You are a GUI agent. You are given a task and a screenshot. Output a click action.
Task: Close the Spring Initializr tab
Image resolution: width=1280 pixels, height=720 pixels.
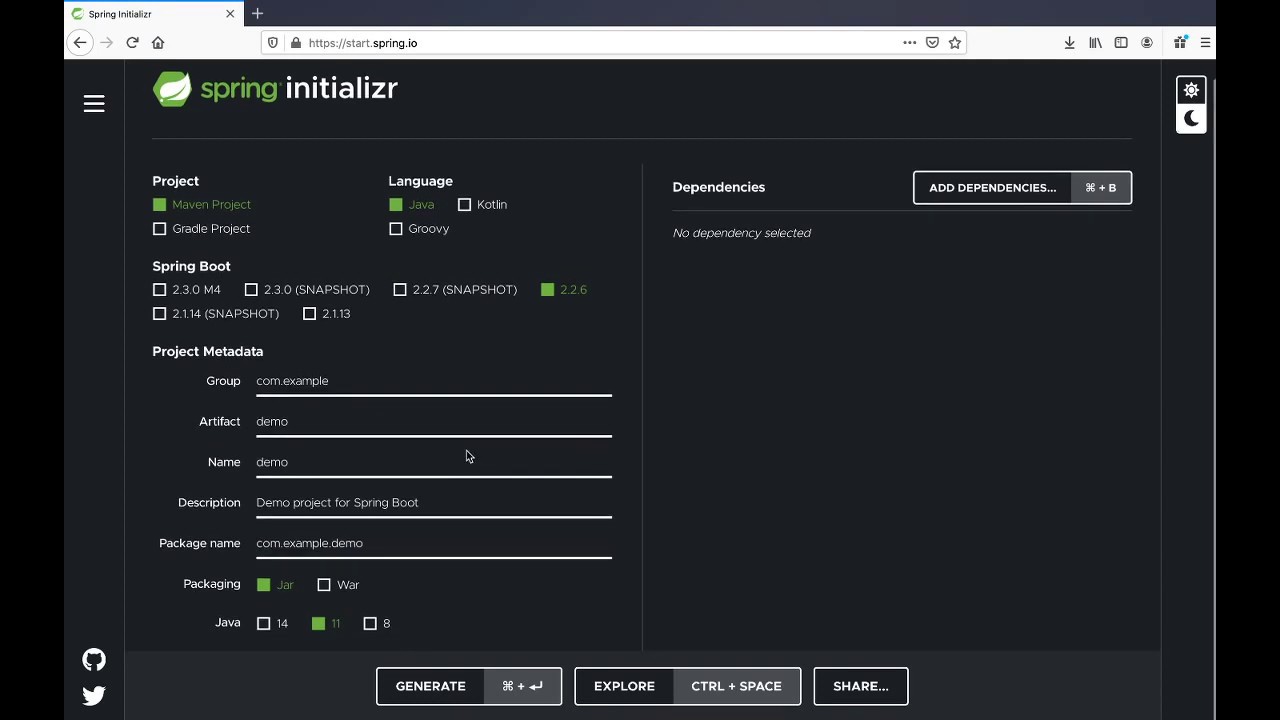click(x=230, y=14)
